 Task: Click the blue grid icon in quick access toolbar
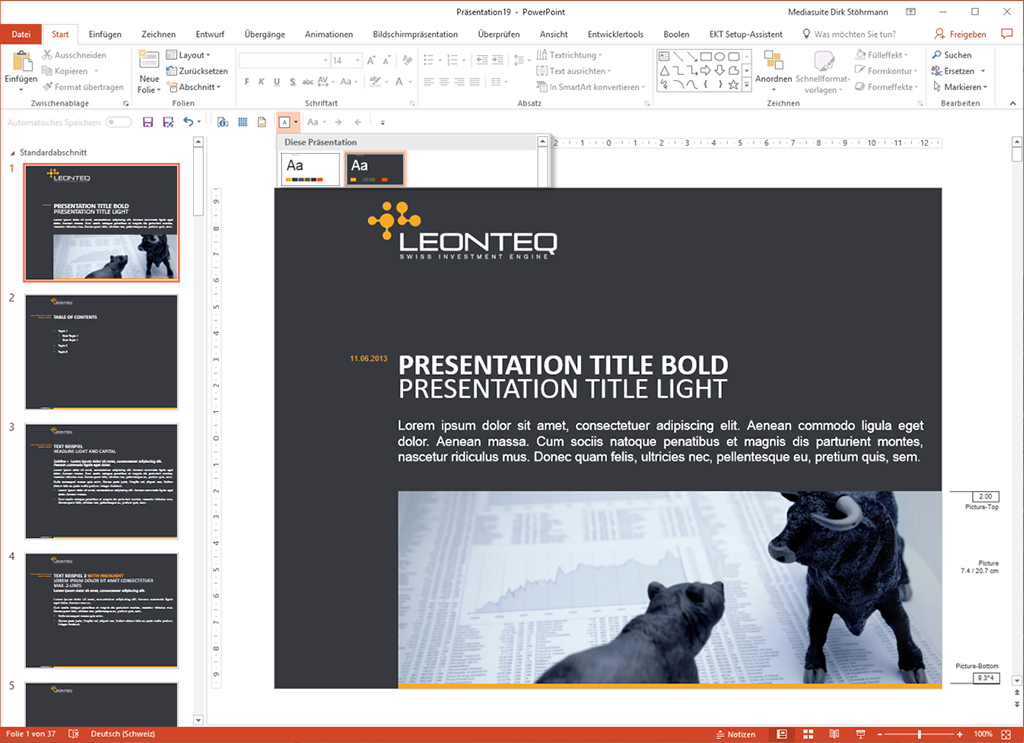[x=242, y=122]
